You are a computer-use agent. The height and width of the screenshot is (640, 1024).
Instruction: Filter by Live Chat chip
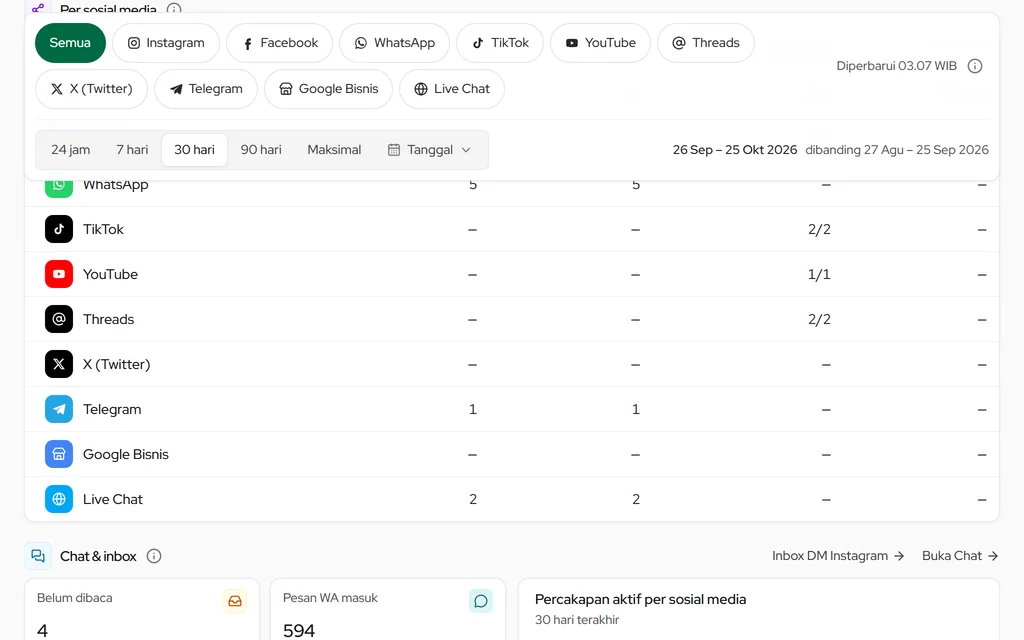452,89
